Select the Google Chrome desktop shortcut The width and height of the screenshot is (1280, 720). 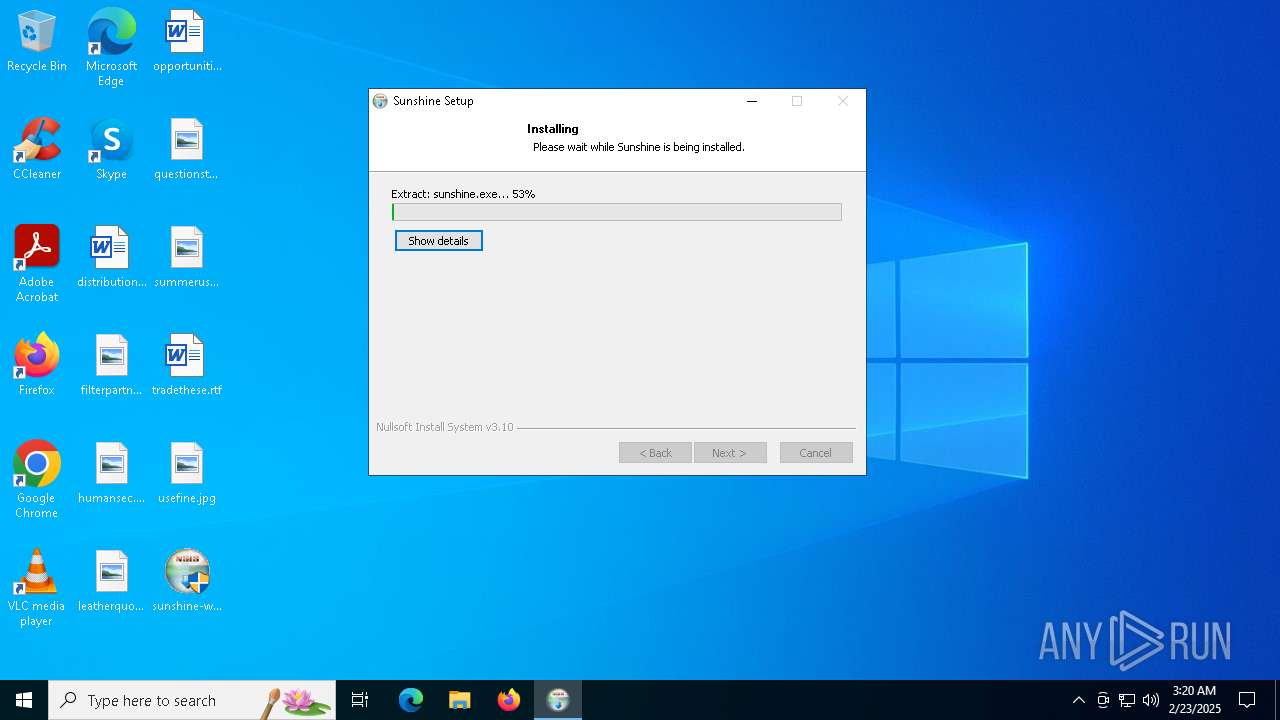pyautogui.click(x=36, y=480)
